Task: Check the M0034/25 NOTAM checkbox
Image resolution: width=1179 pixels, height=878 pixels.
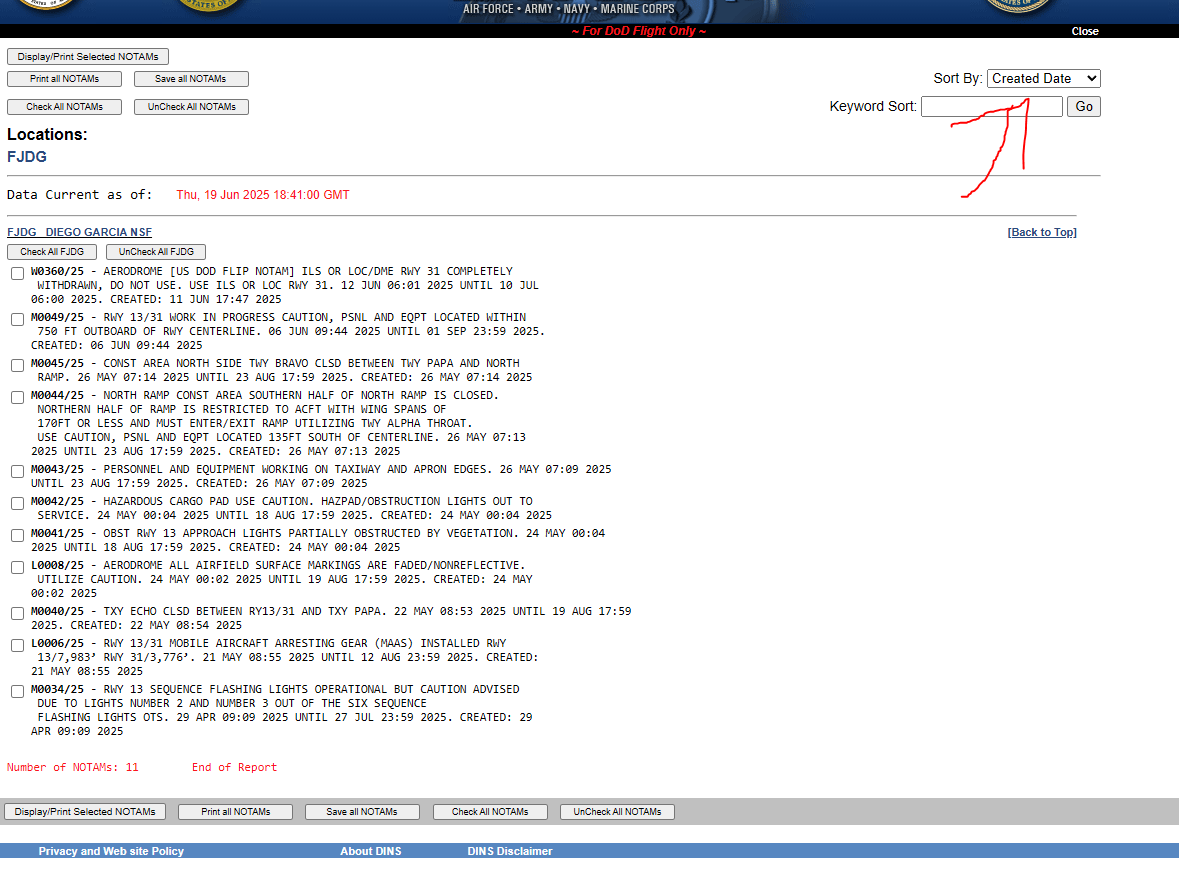Action: pyautogui.click(x=17, y=692)
